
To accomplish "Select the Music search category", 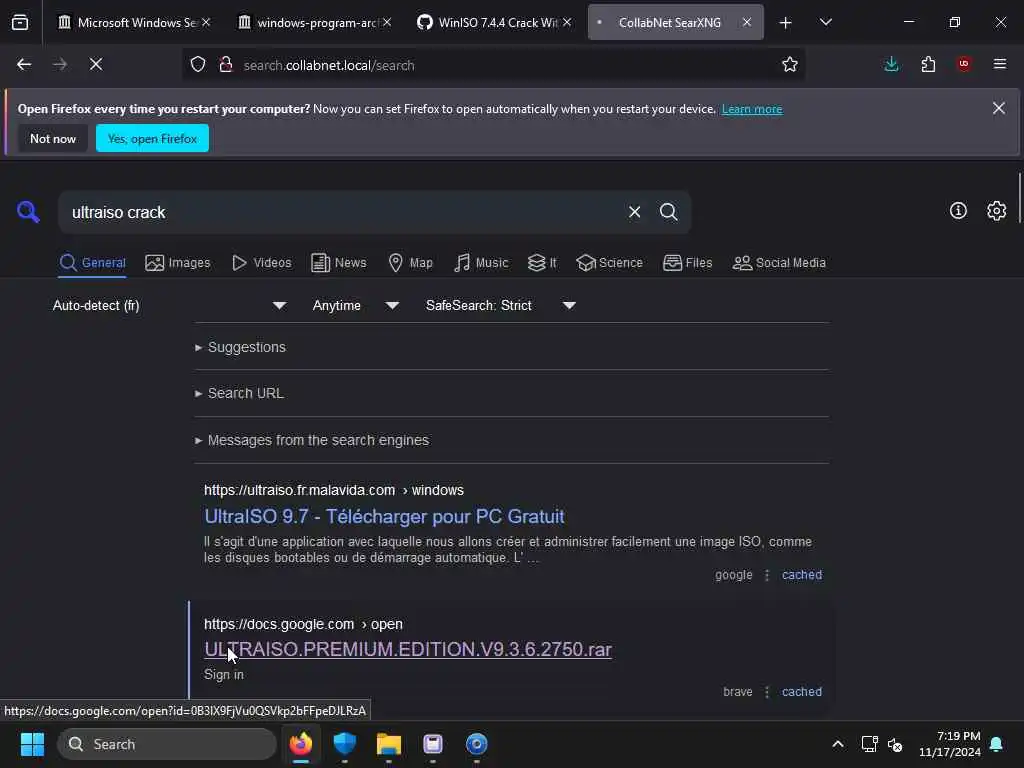I will pyautogui.click(x=481, y=263).
